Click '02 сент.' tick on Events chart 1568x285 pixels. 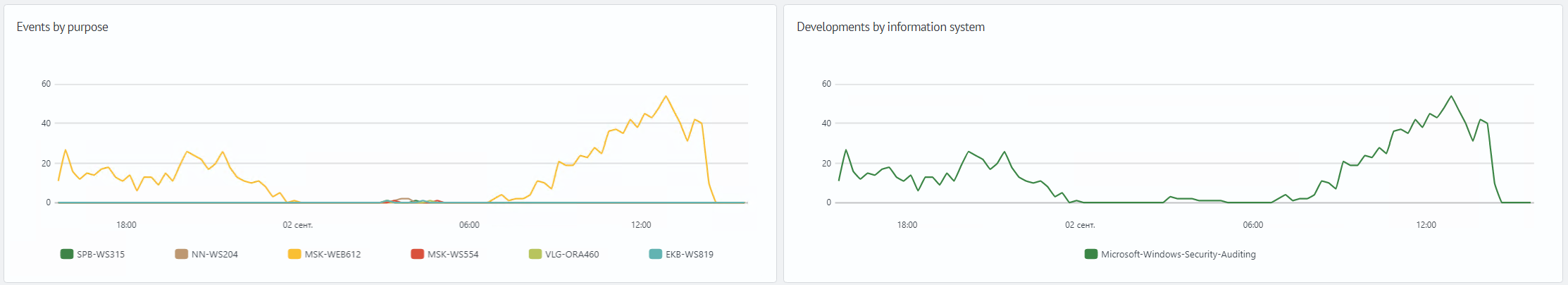[297, 225]
